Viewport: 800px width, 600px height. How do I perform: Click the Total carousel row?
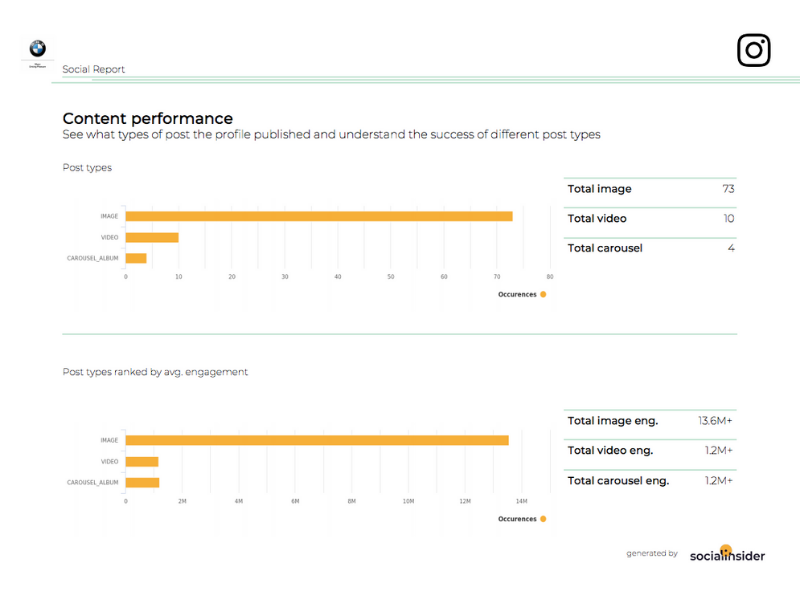[x=650, y=248]
